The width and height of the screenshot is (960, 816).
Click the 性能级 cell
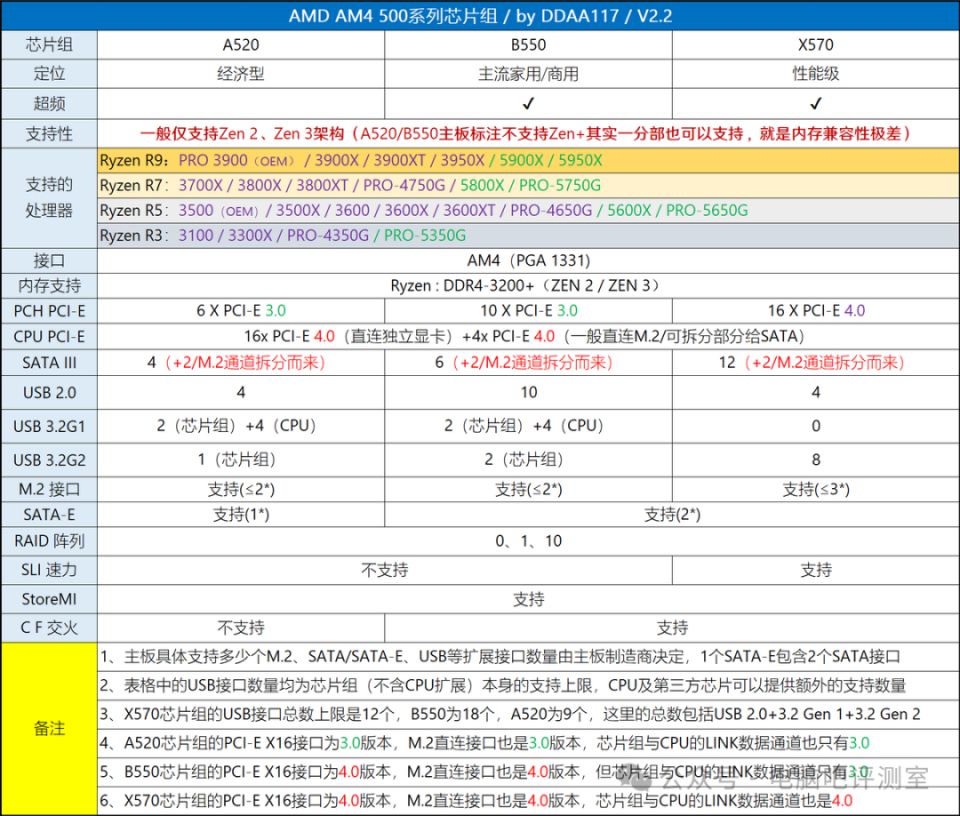click(x=816, y=74)
